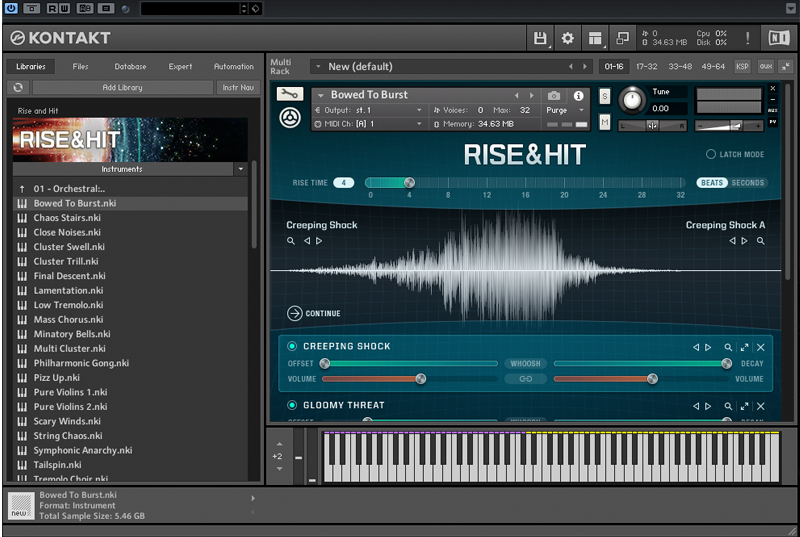Click the exclamation panic button

point(747,38)
